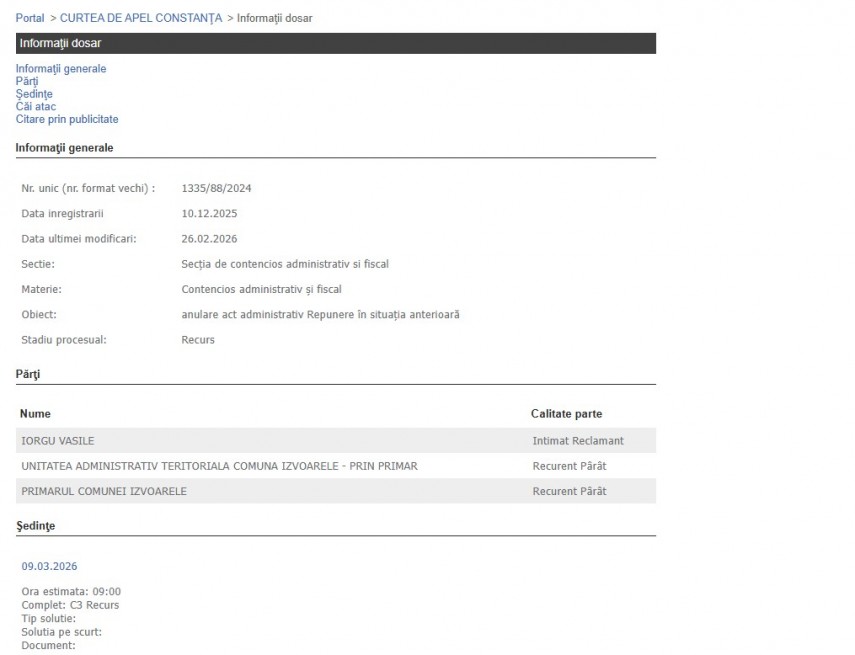855x655 pixels.
Task: Click the Părți navigation link at top
Action: (26, 81)
